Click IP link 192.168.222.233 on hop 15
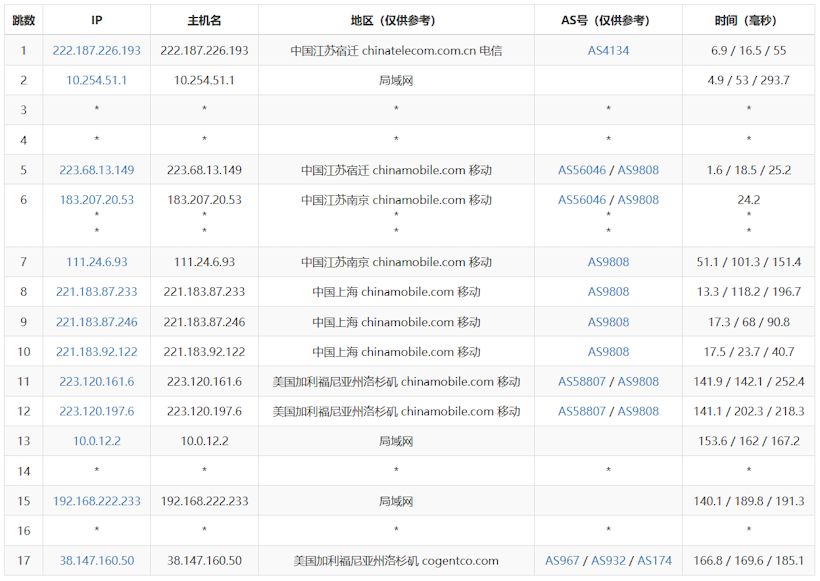The image size is (820, 581). pos(95,500)
